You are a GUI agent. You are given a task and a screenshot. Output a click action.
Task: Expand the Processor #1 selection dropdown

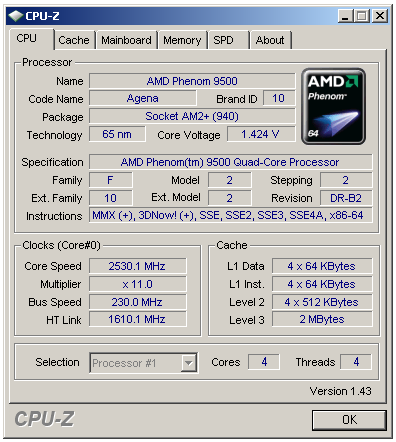[x=189, y=363]
